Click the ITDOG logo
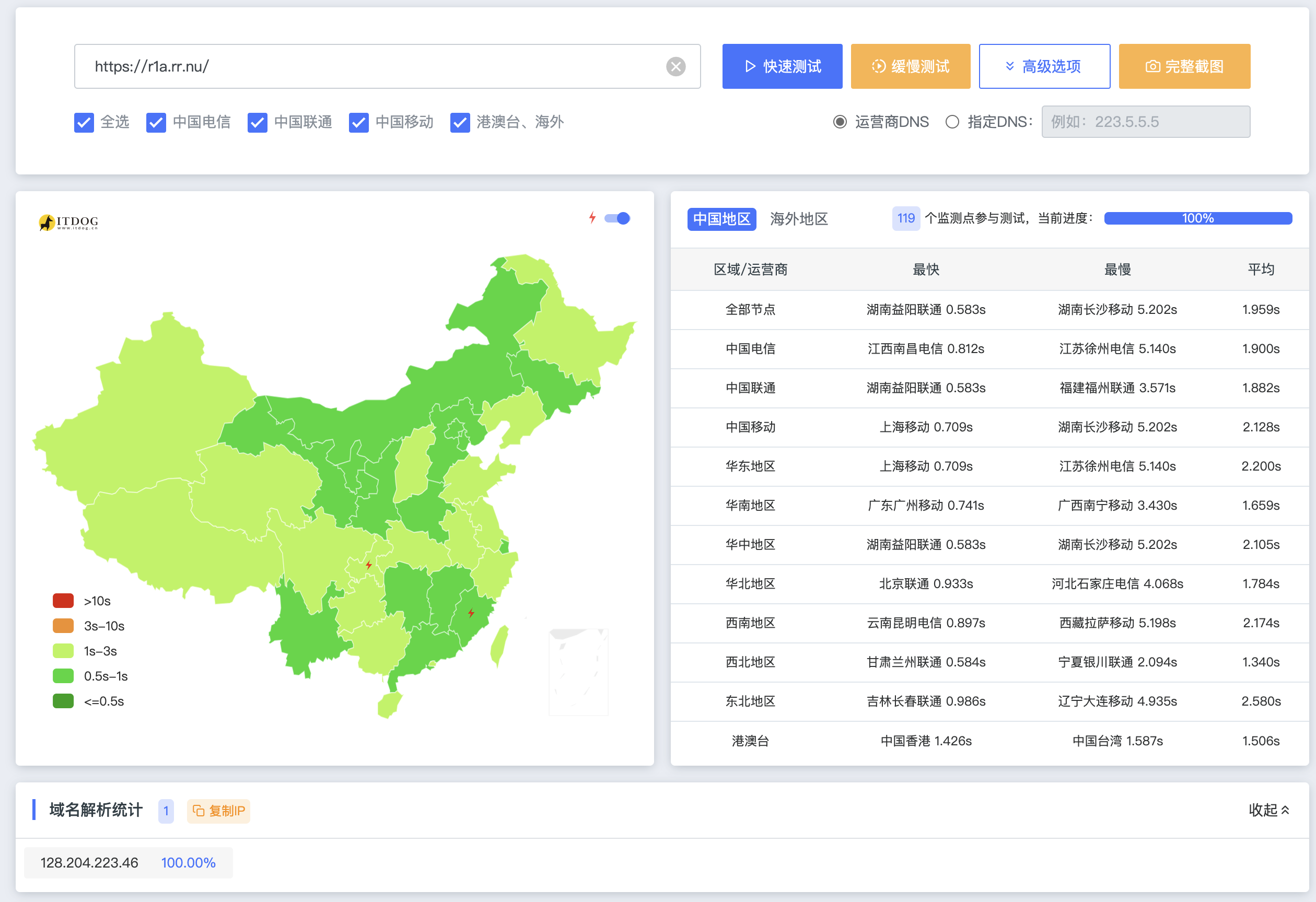The image size is (1316, 902). click(68, 222)
